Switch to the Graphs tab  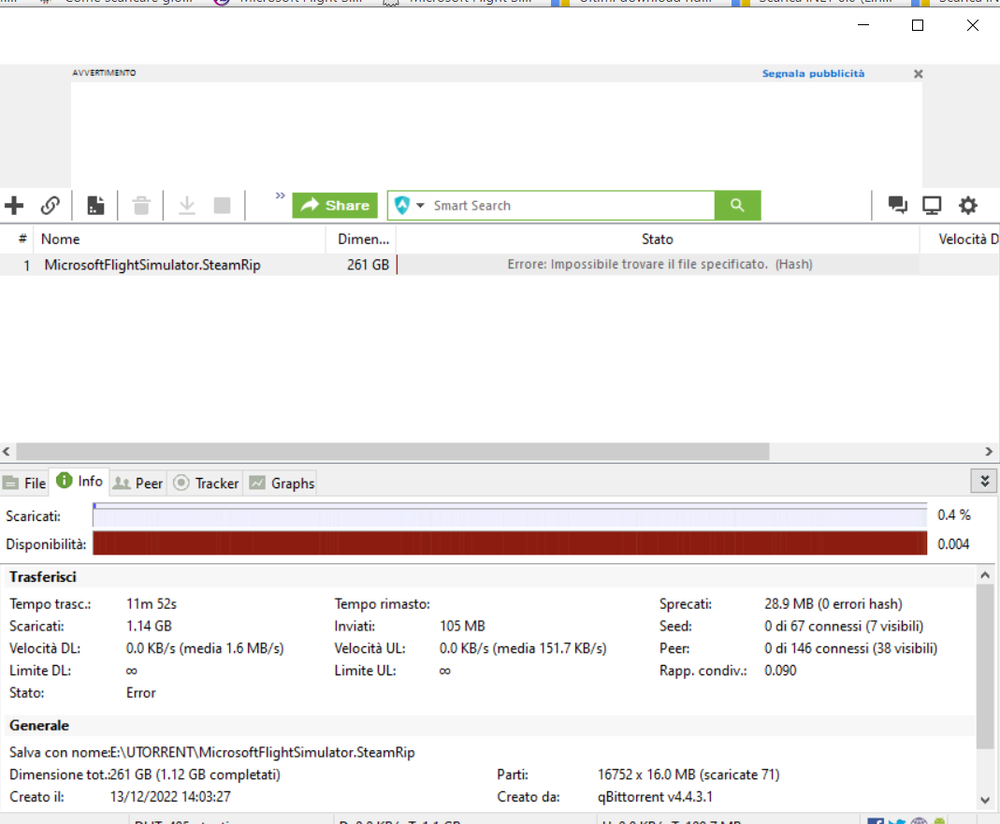click(281, 483)
